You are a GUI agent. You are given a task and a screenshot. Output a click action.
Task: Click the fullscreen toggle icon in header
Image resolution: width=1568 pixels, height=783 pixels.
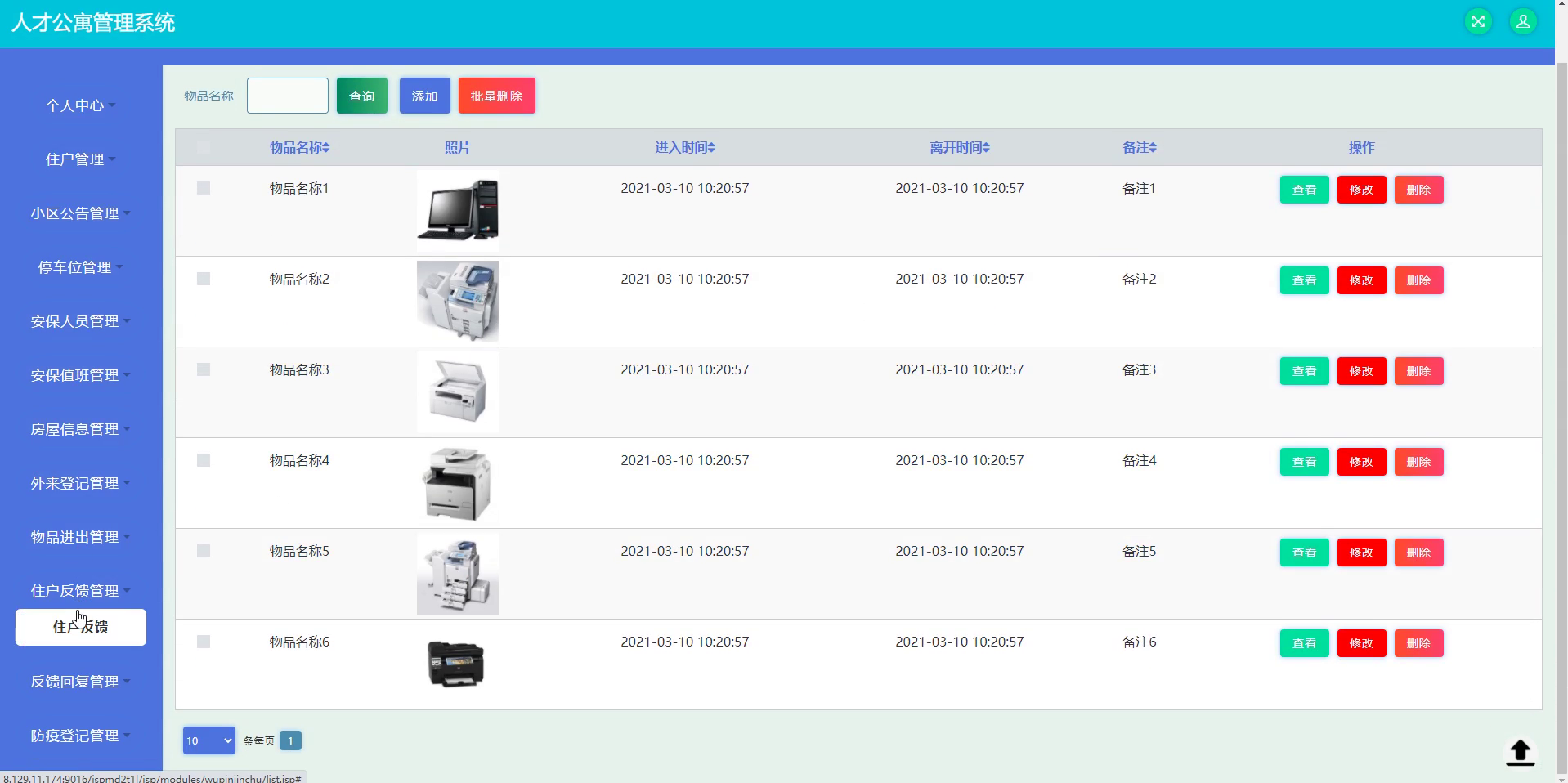(x=1478, y=22)
